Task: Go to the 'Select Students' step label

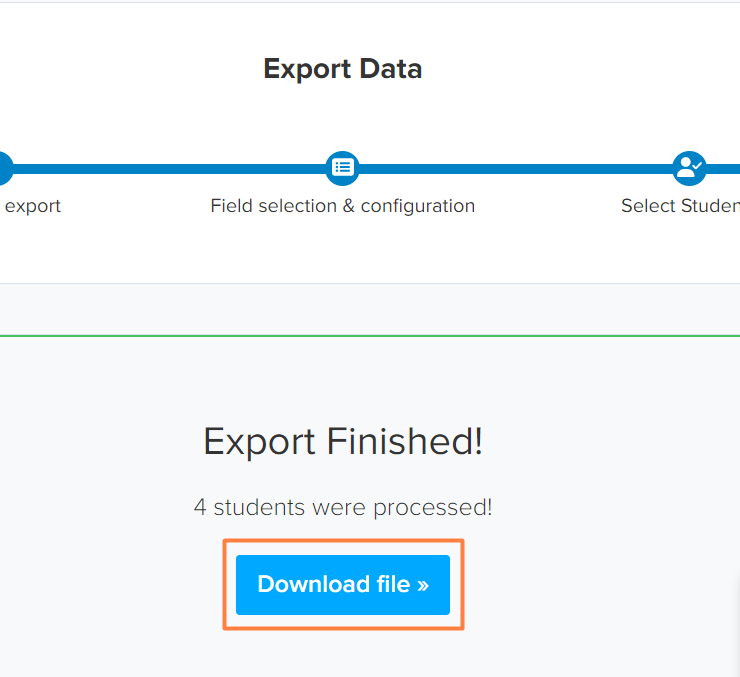Action: point(681,206)
